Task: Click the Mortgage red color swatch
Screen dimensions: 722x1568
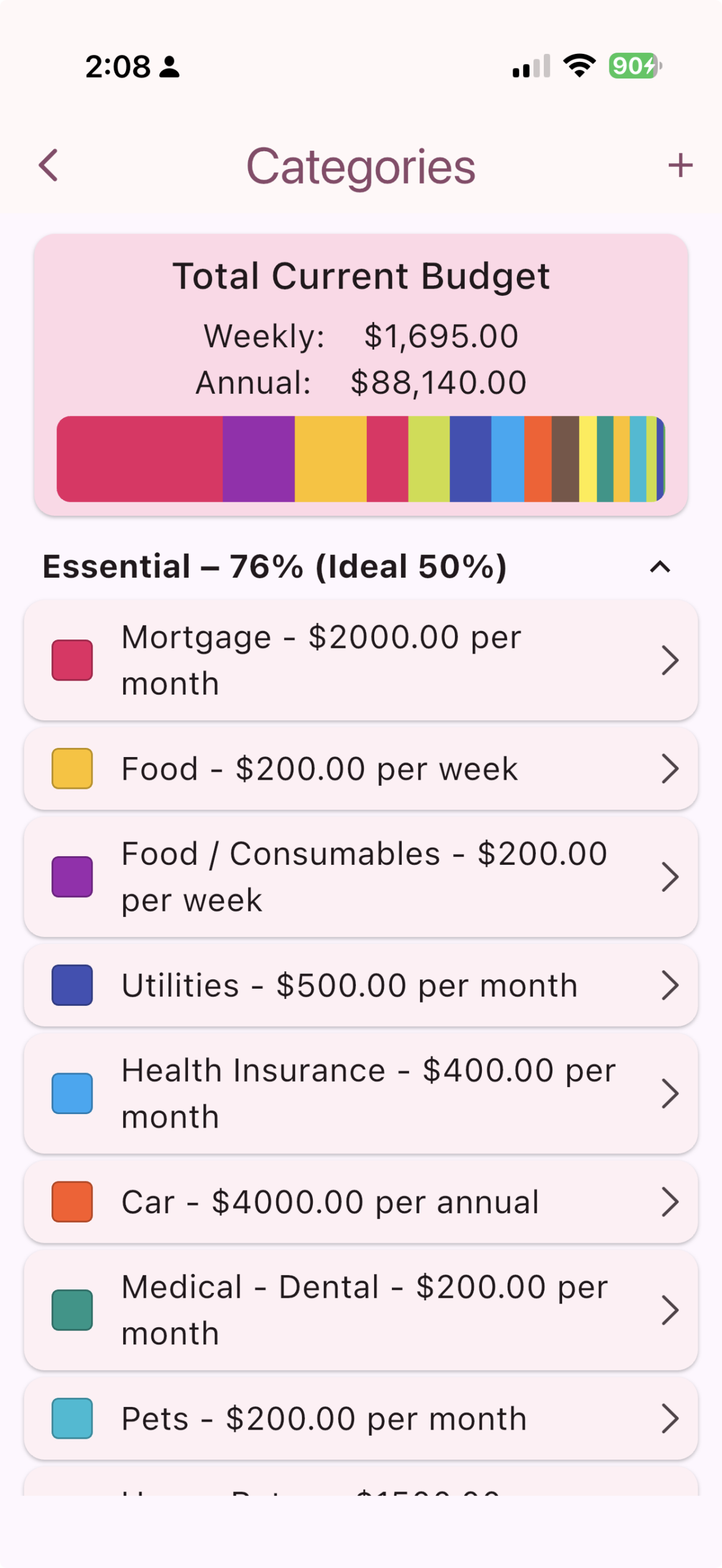Action: tap(72, 660)
